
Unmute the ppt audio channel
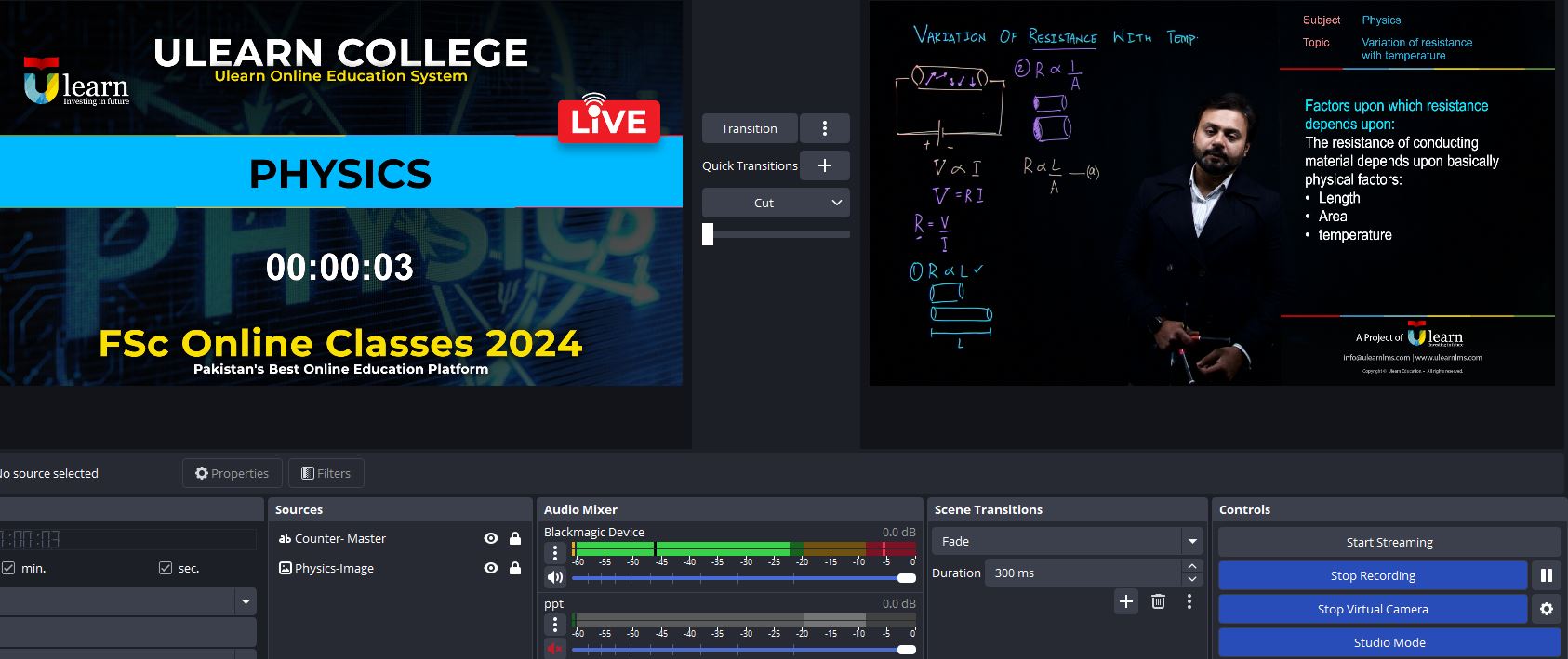pos(555,649)
